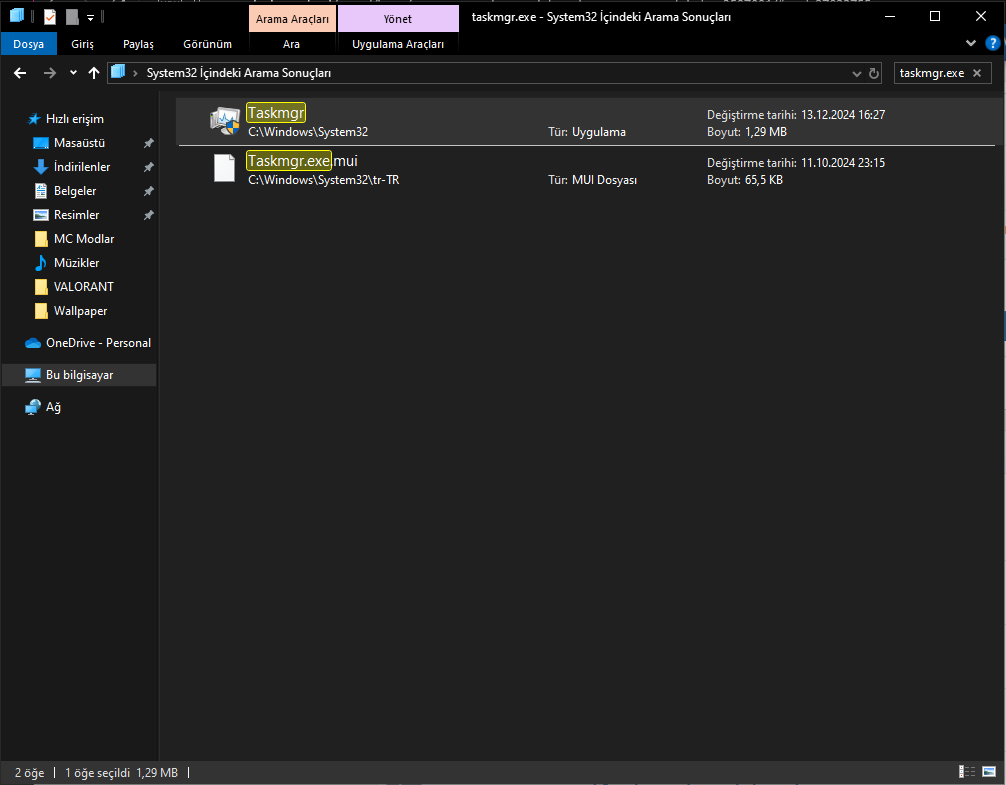This screenshot has height=785, width=1006.
Task: Click the Tür: Uygulama type text
Action: pyautogui.click(x=586, y=132)
